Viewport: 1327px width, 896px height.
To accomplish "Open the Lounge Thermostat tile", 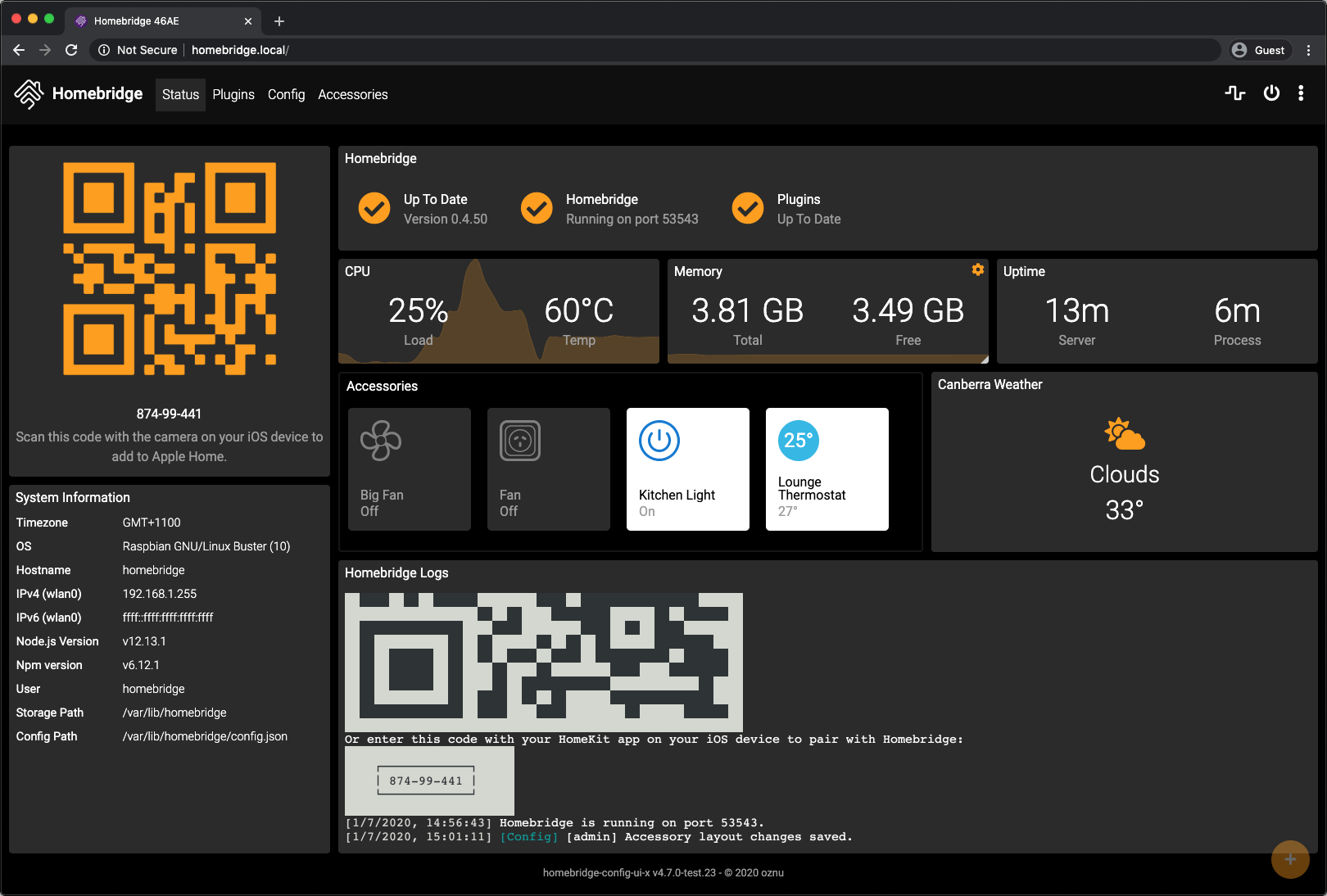I will pos(827,469).
